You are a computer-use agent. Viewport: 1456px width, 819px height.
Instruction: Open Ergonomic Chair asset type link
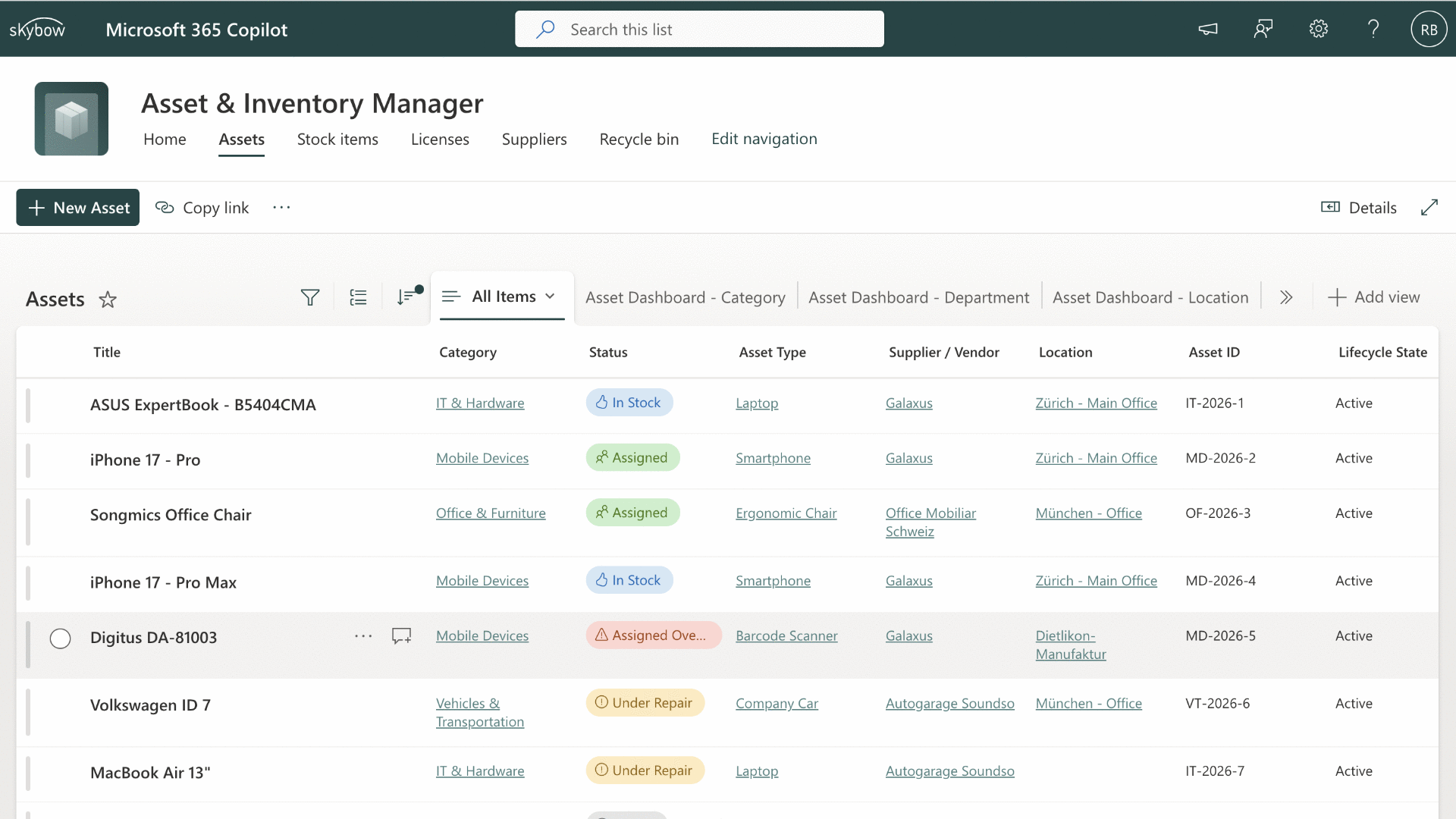(x=786, y=513)
